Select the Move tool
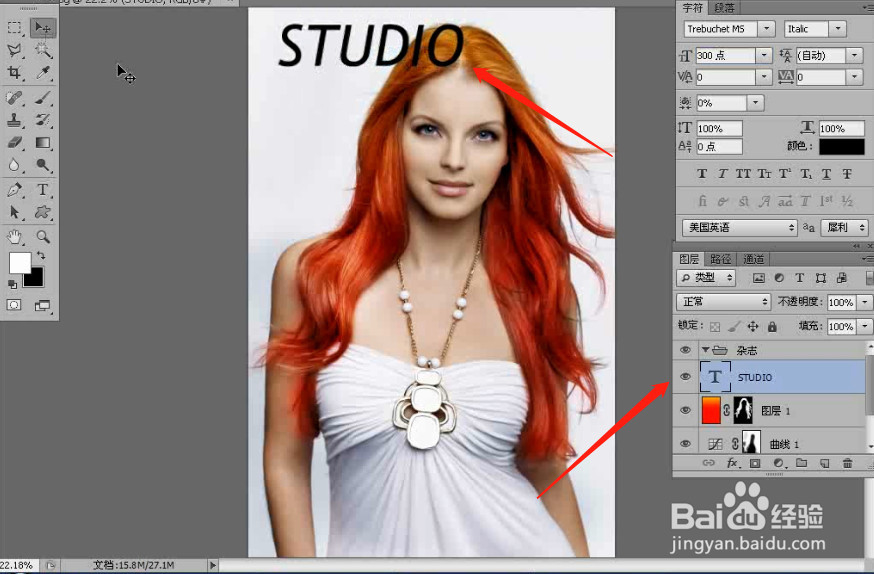This screenshot has width=874, height=574. coord(42,27)
